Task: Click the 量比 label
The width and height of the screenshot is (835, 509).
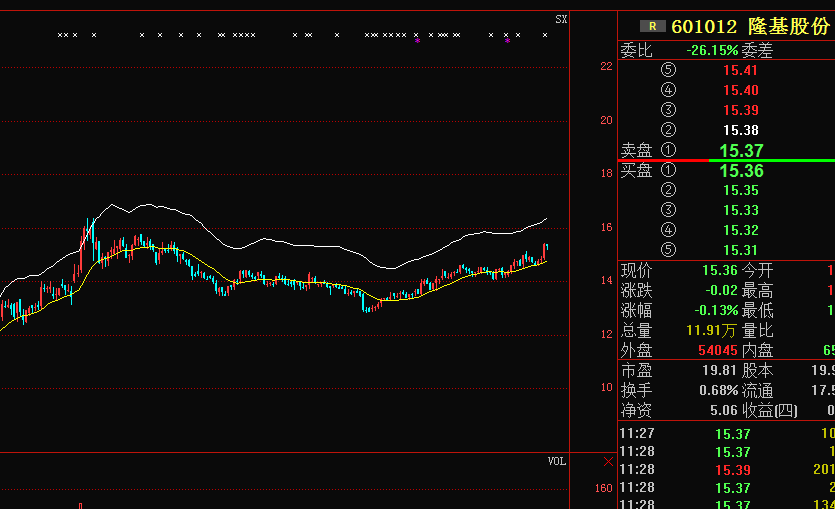Action: point(757,331)
